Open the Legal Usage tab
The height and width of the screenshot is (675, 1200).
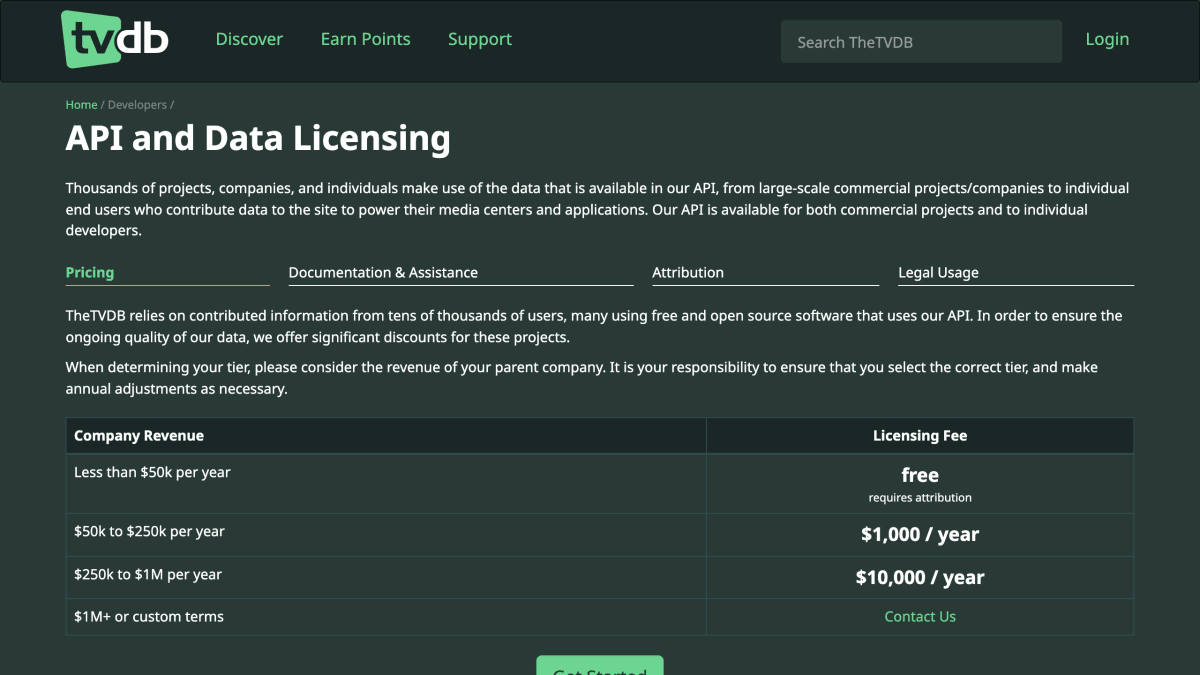click(x=1016, y=273)
